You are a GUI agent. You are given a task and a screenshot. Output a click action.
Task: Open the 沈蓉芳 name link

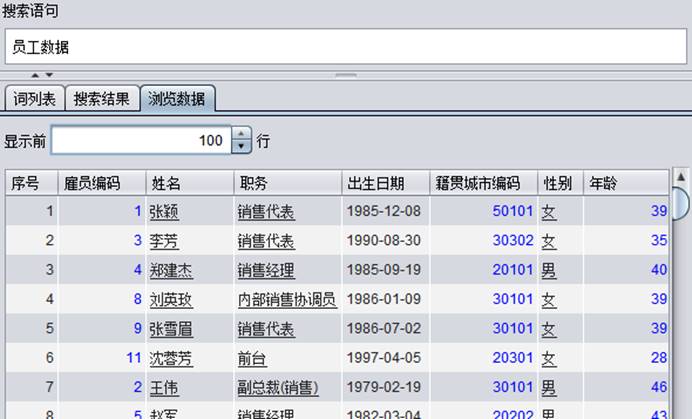click(171, 357)
